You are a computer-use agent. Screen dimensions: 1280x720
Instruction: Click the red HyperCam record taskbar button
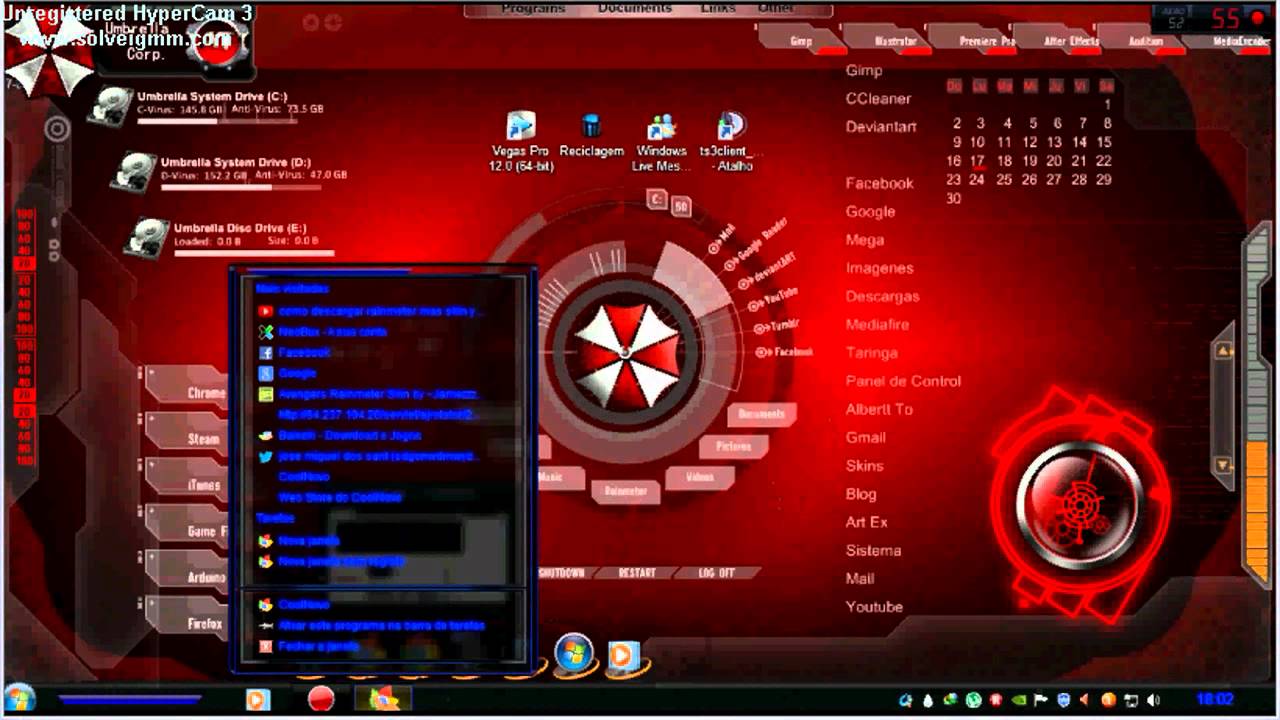point(321,699)
